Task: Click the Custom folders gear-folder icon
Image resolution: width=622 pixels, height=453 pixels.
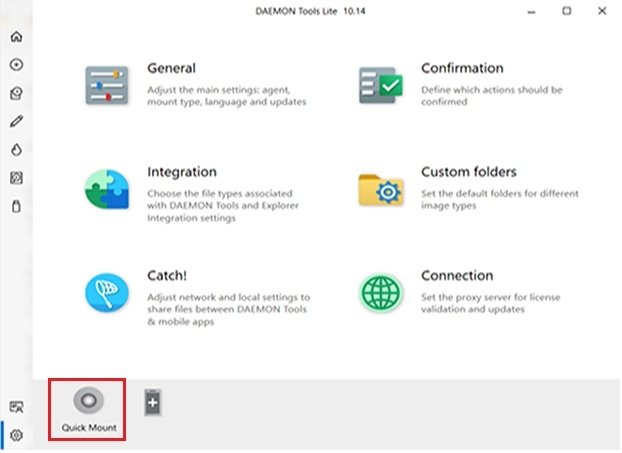Action: click(x=381, y=190)
